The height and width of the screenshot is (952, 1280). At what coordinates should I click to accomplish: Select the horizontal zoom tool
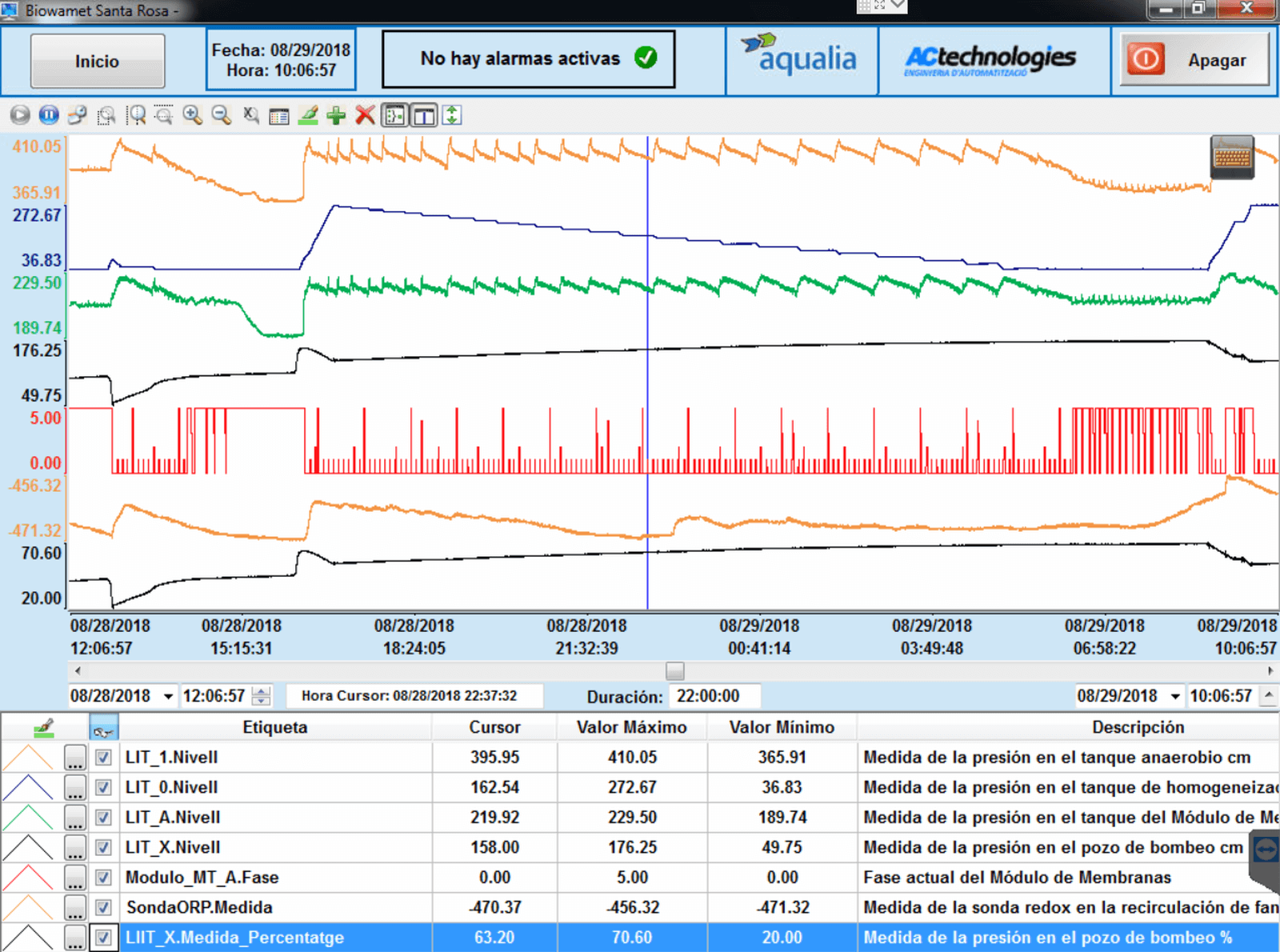coord(136,115)
